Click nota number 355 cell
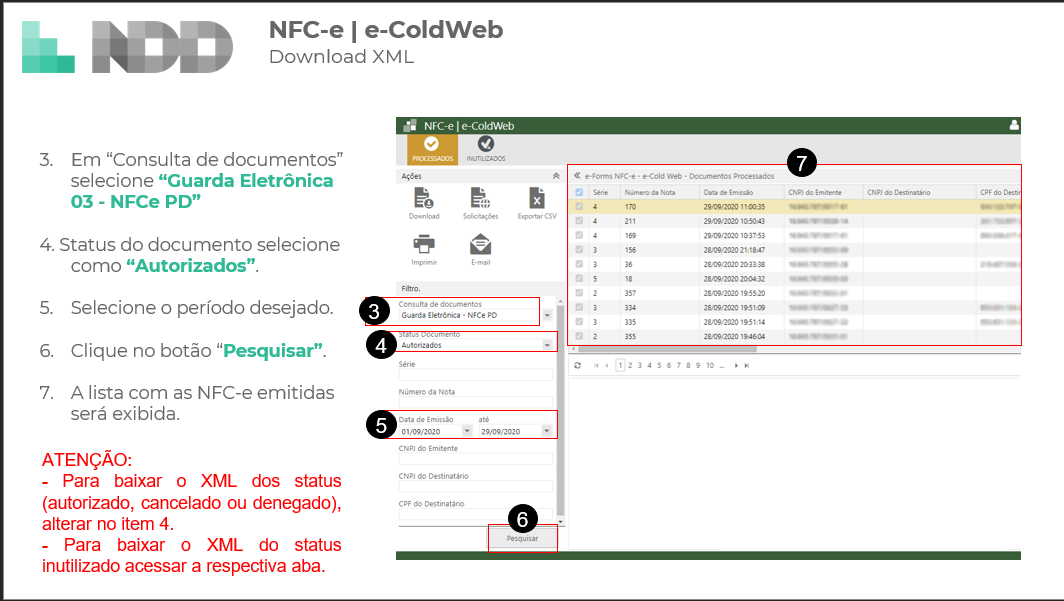 630,336
